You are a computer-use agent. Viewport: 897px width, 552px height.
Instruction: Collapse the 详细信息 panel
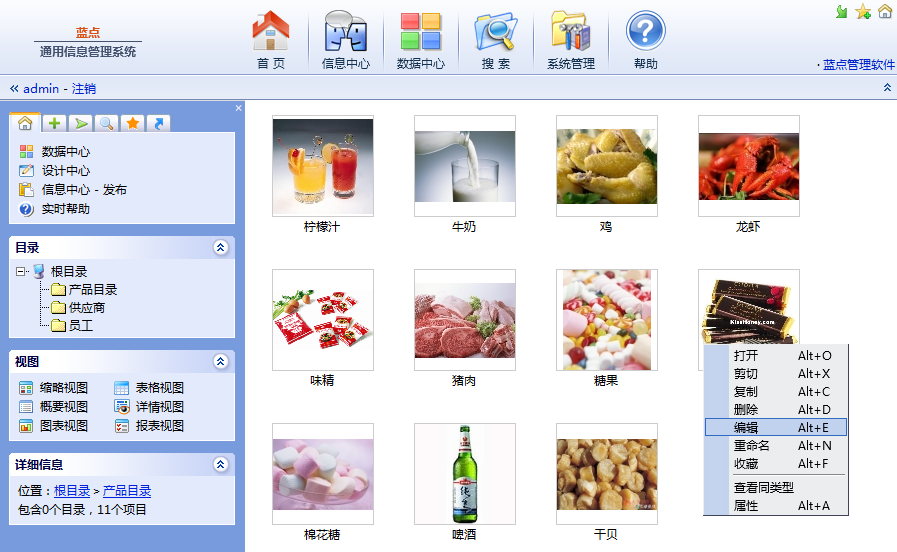click(x=221, y=464)
